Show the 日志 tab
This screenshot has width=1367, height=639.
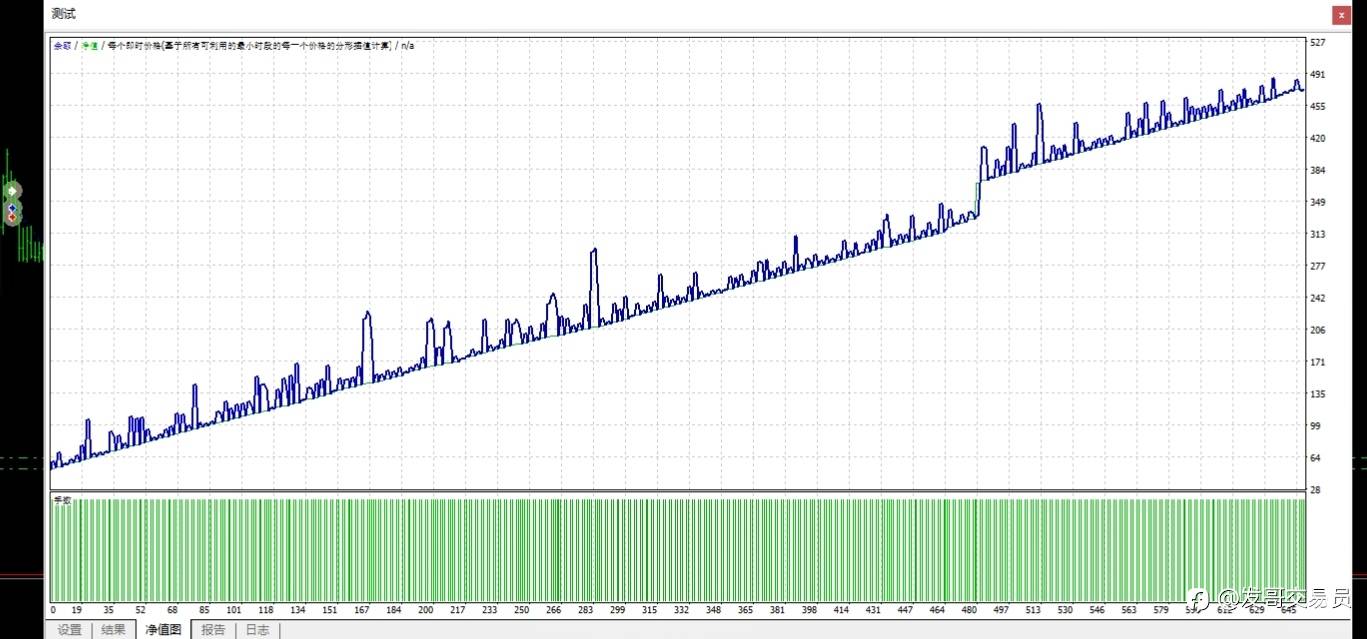257,630
